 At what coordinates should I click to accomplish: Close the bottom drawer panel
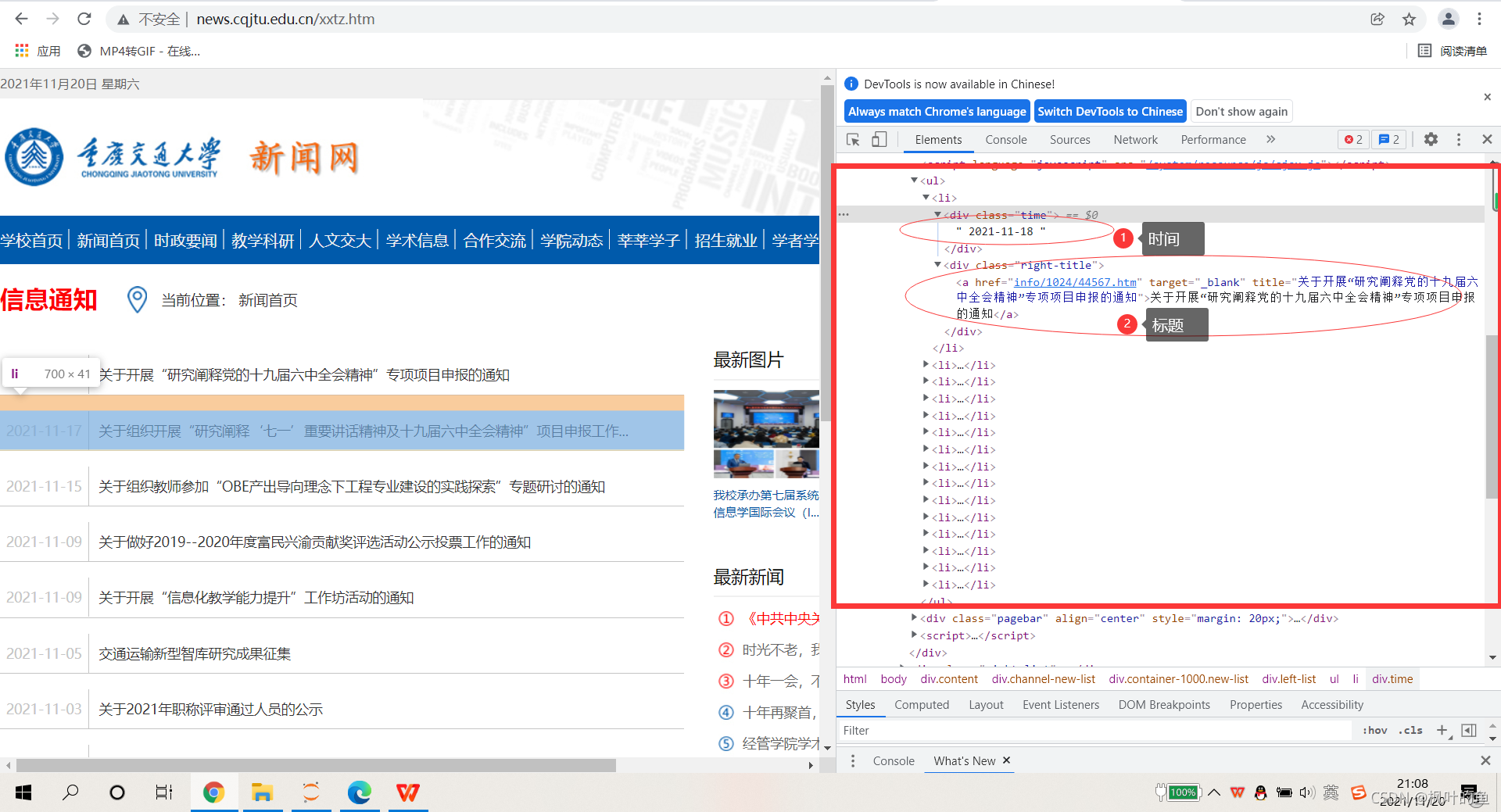pyautogui.click(x=1485, y=760)
